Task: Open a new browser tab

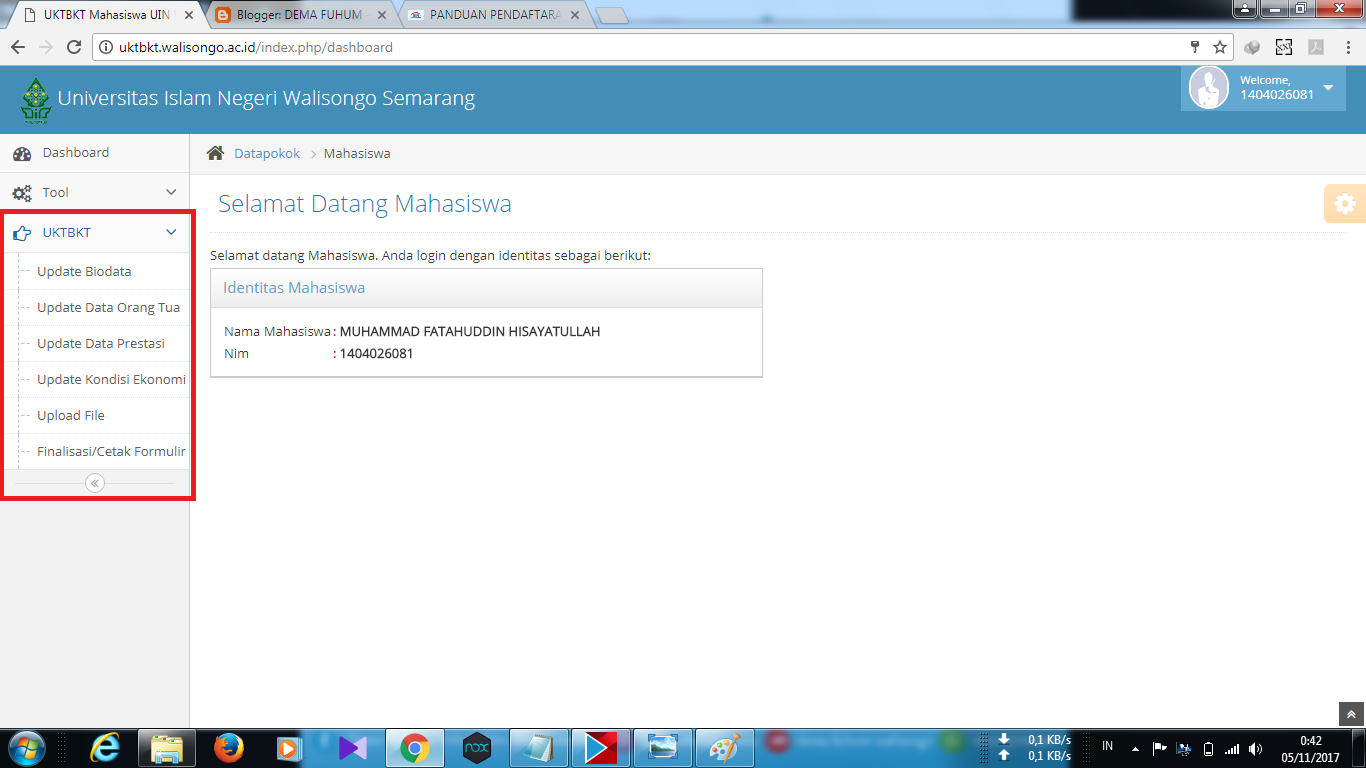Action: click(611, 15)
